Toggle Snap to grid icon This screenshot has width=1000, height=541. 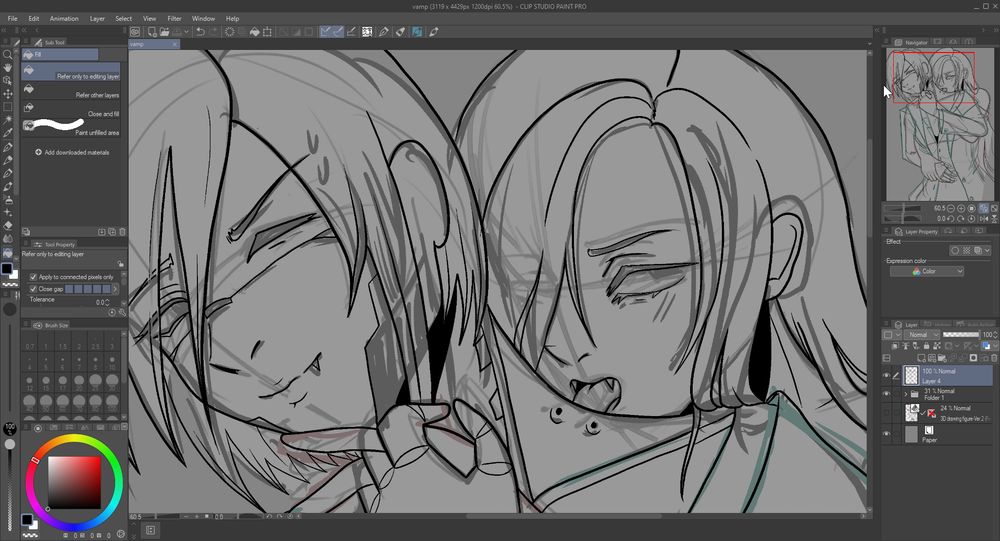pyautogui.click(x=351, y=31)
